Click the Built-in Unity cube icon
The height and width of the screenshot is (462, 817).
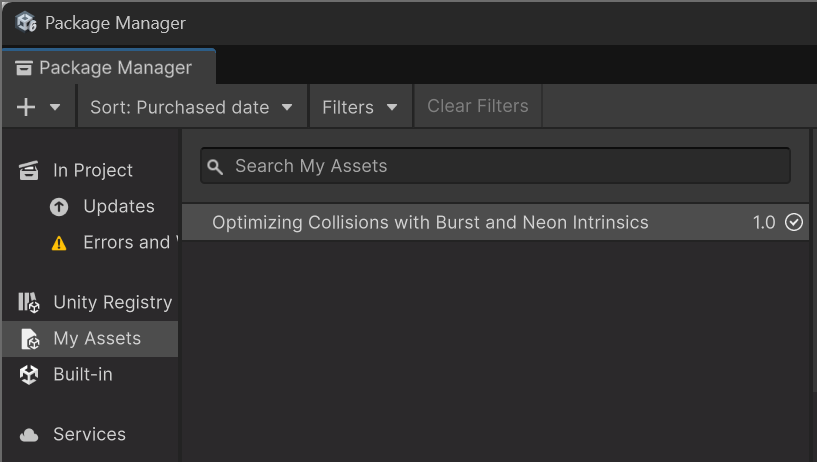(x=29, y=375)
